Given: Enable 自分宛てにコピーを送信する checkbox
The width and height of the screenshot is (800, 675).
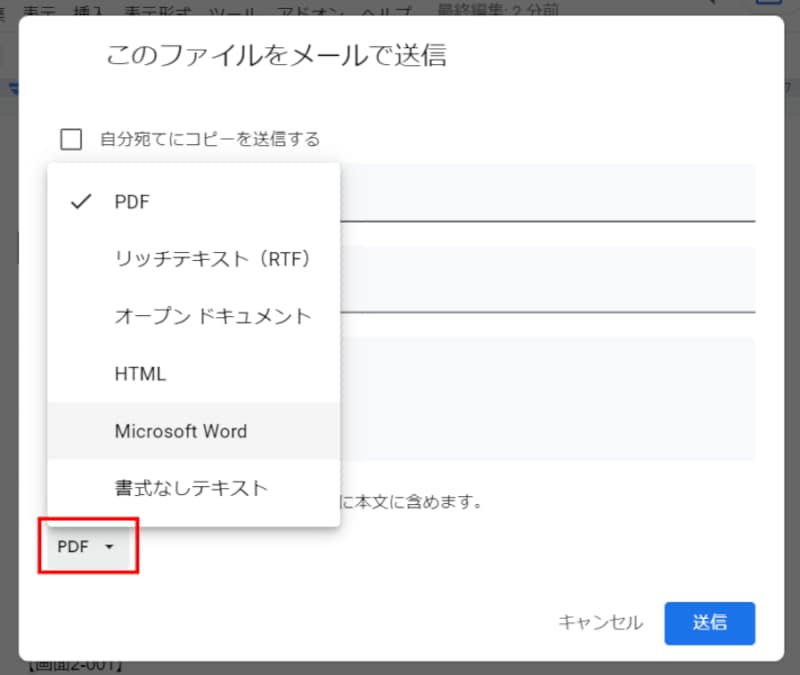Looking at the screenshot, I should coord(70,139).
